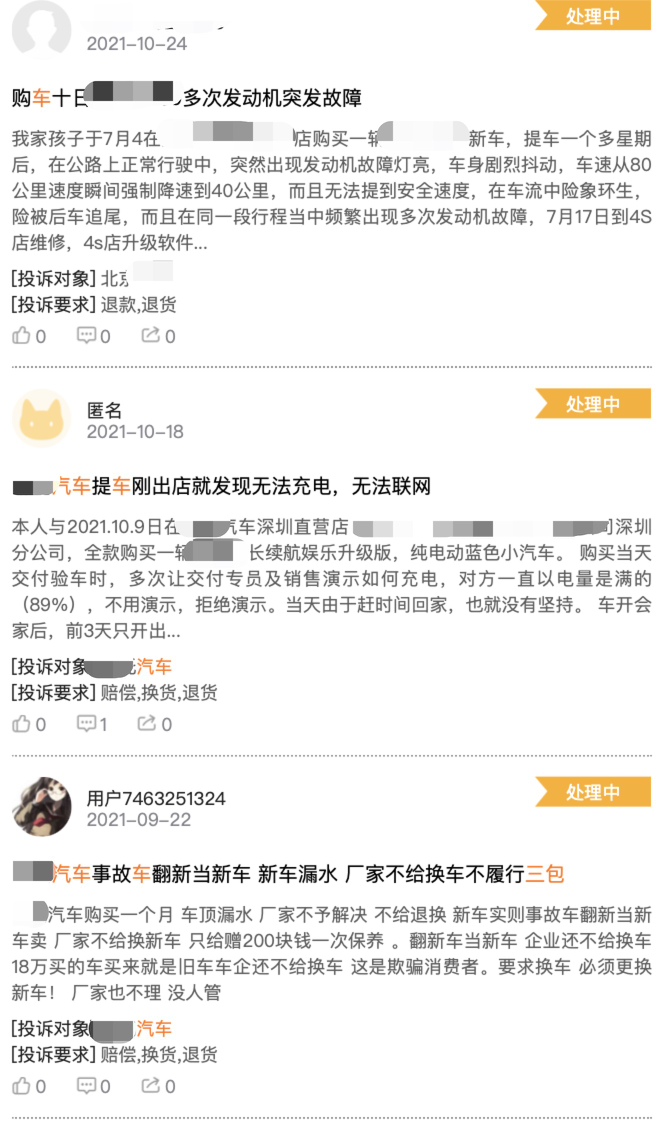This screenshot has height=1122, width=666.
Task: Open comments on the 用户7463251324 complaint
Action: point(94,1086)
